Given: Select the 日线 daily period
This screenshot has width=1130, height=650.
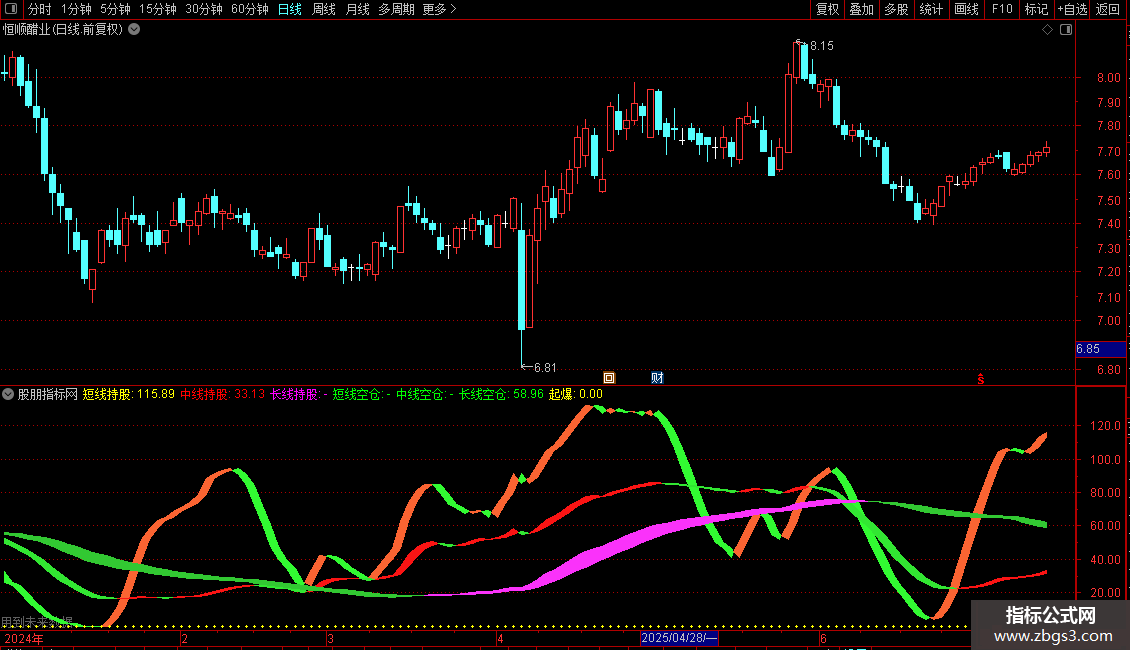Looking at the screenshot, I should click(290, 9).
